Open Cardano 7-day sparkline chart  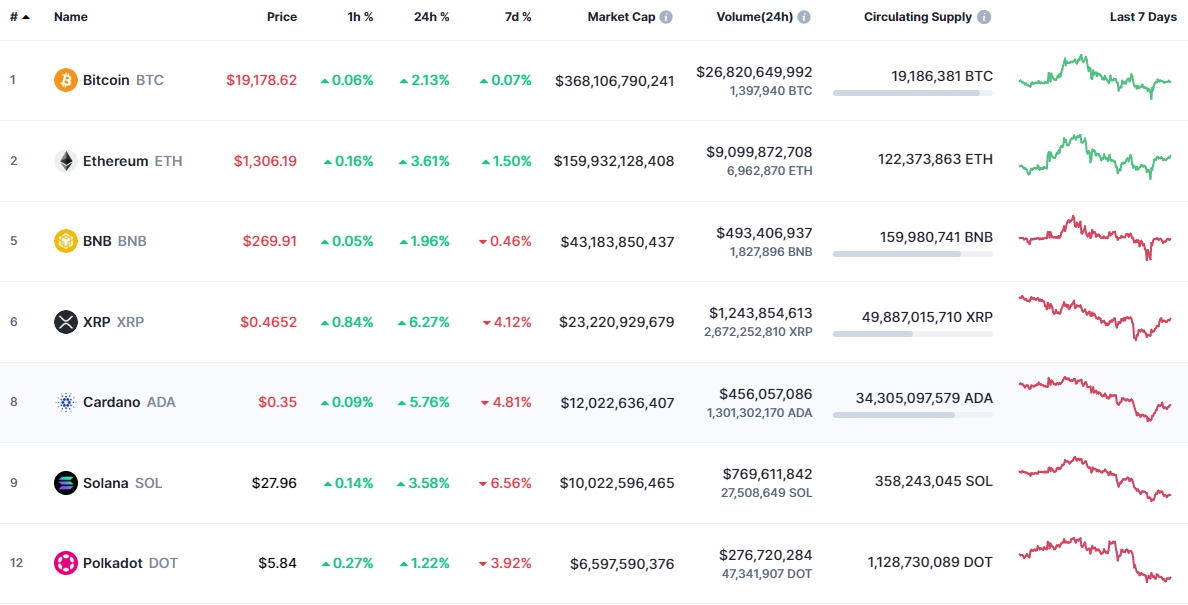point(1095,398)
